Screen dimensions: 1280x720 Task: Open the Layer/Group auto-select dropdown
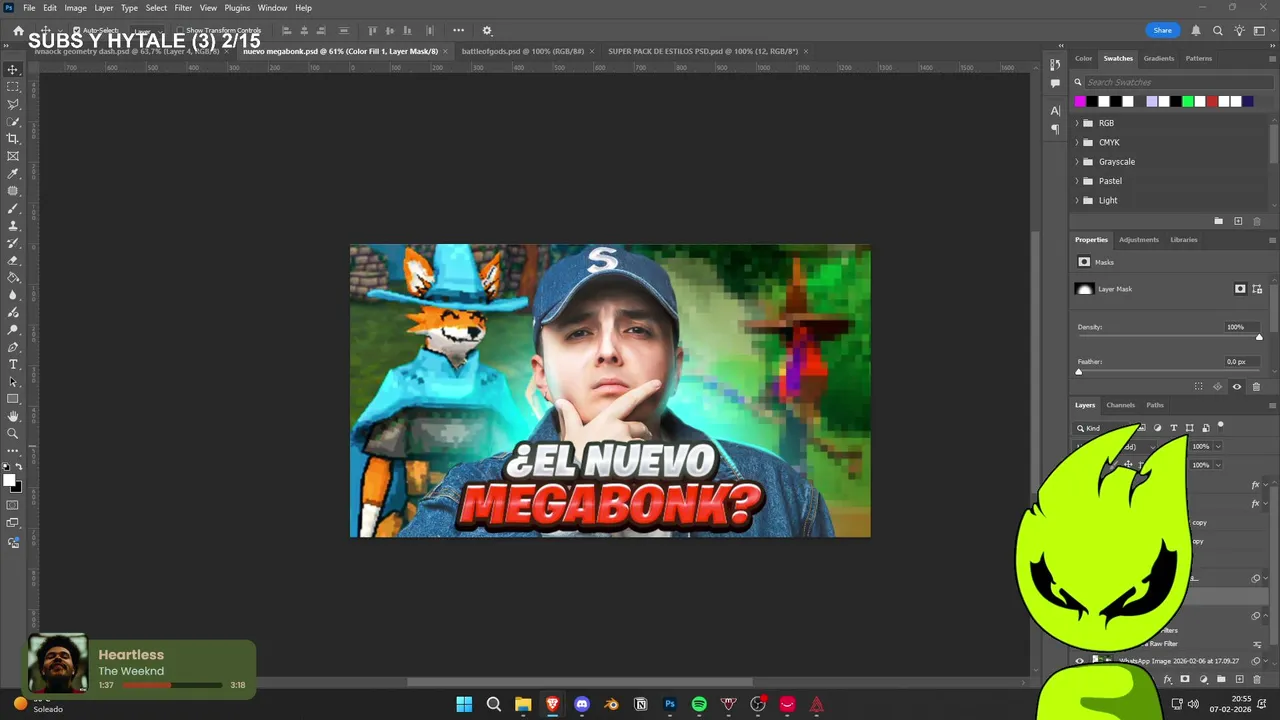(x=145, y=31)
